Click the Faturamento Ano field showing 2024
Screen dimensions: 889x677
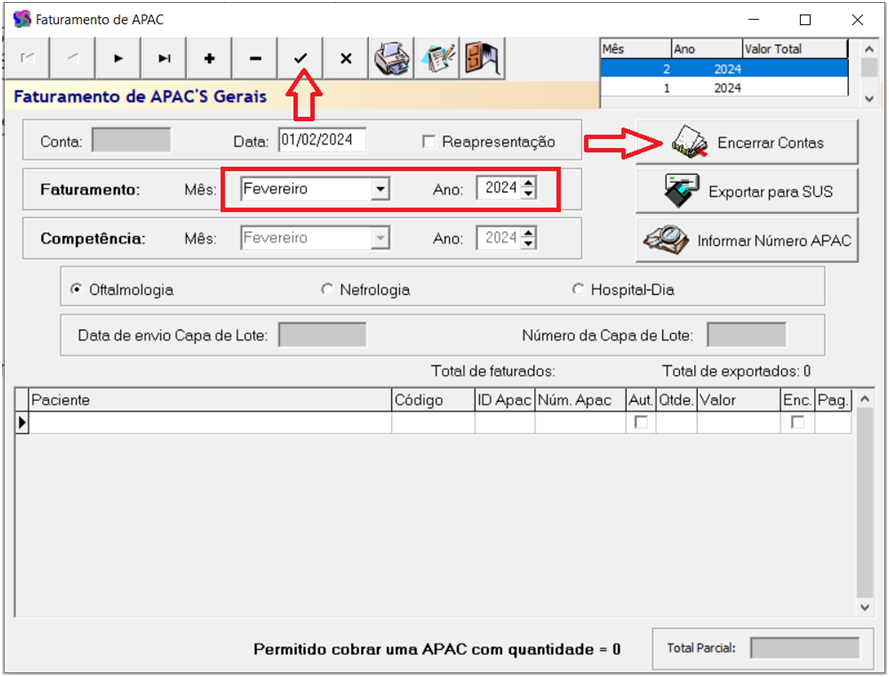point(500,188)
